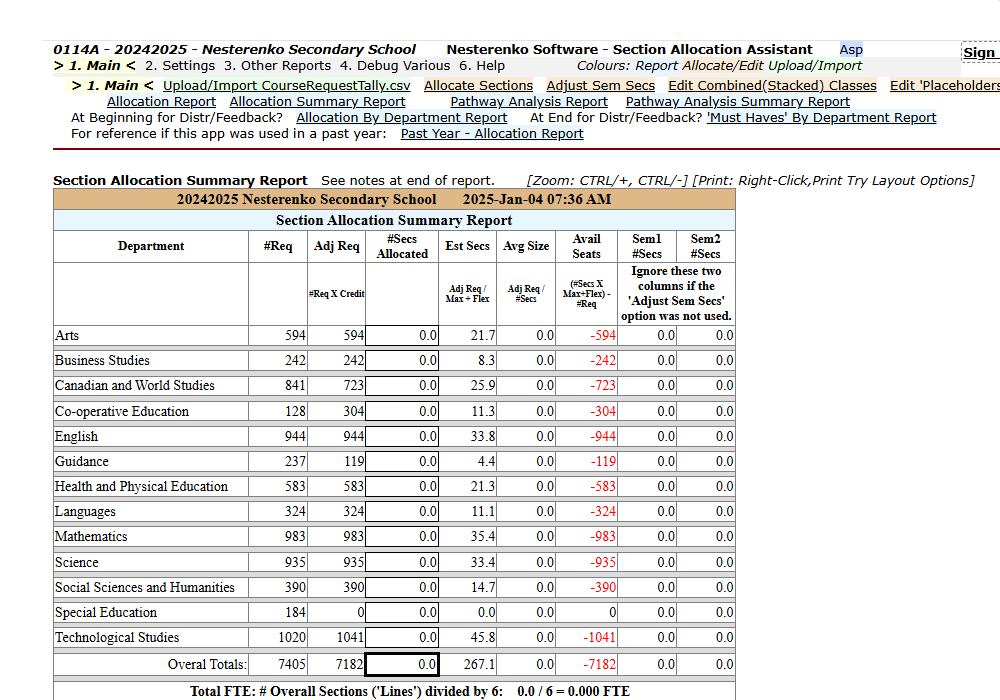The image size is (1000, 700).
Task: Open Allocation By Department Report
Action: pos(401,118)
